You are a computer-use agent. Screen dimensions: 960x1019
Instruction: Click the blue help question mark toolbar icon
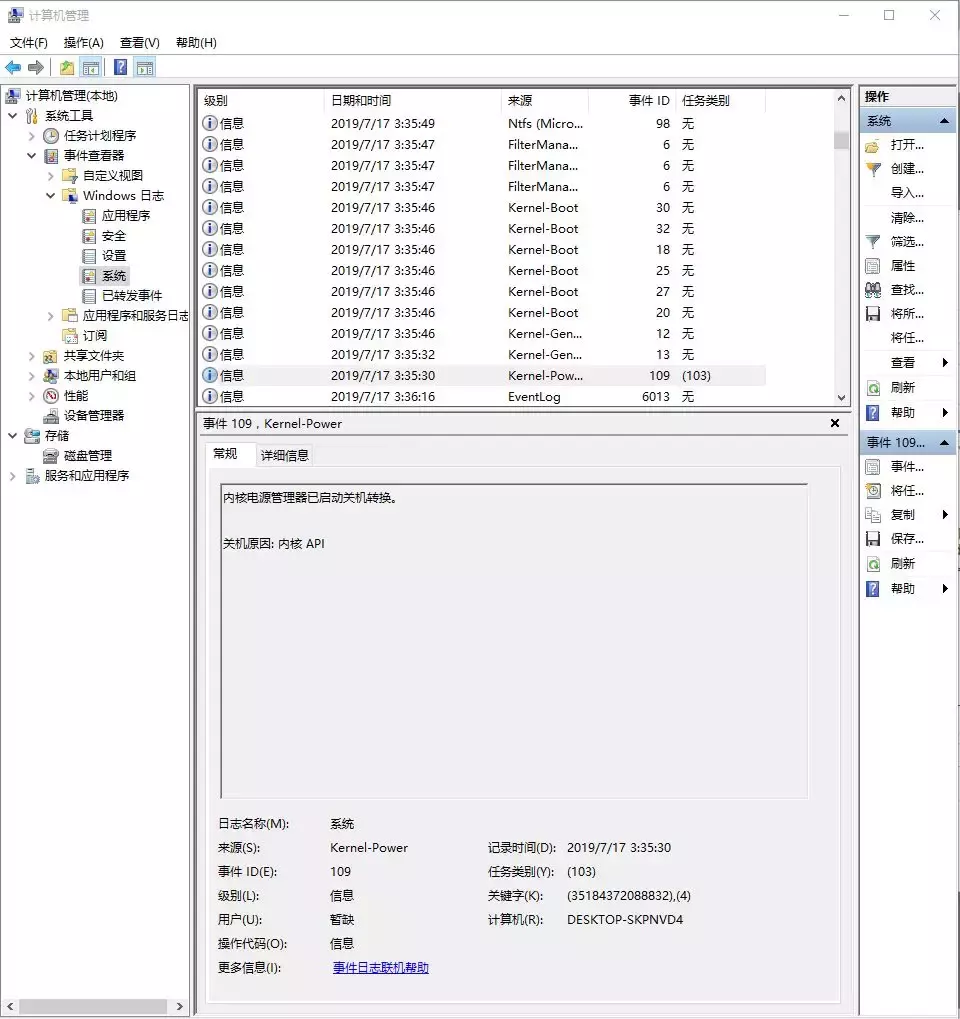120,67
